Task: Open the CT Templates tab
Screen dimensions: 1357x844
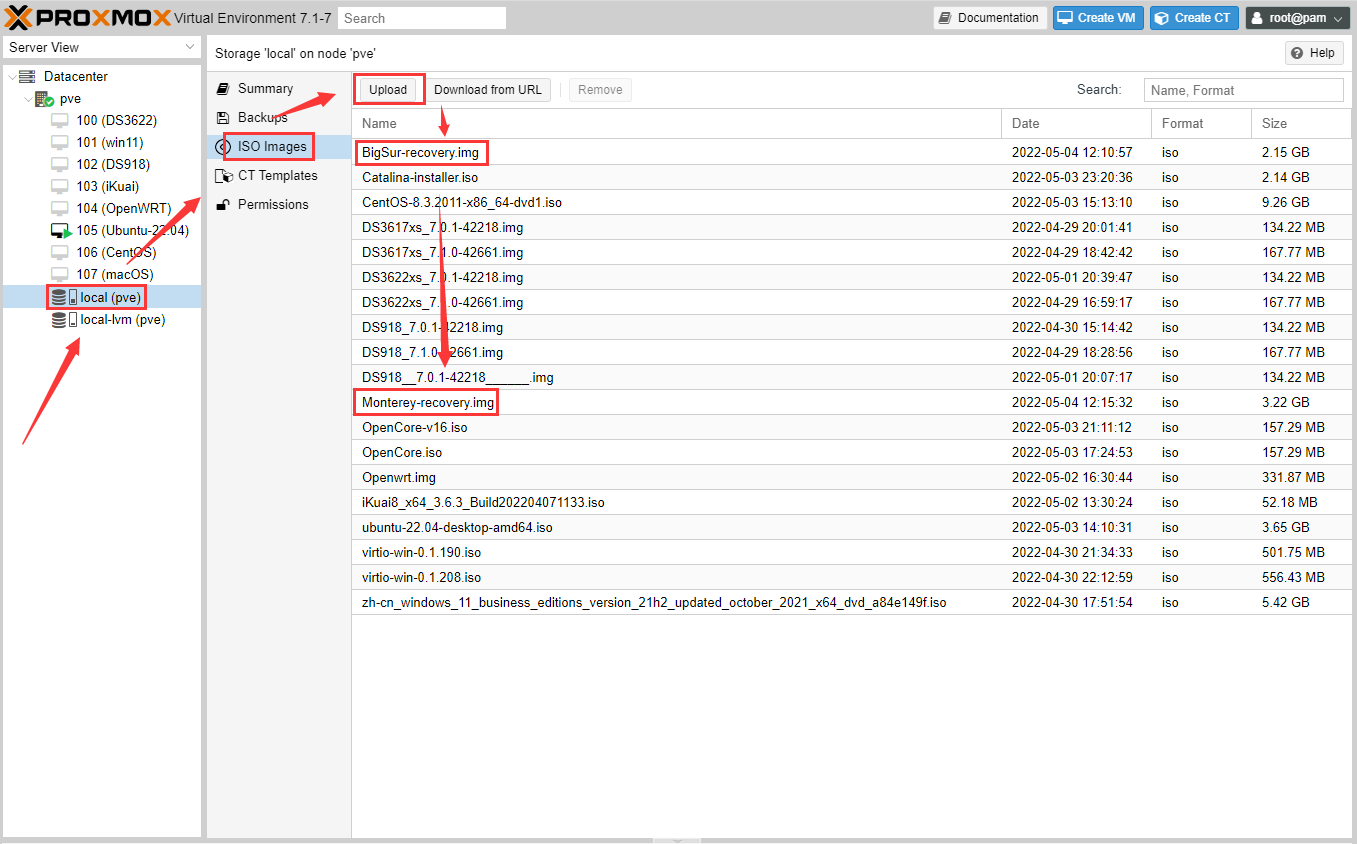Action: (279, 176)
